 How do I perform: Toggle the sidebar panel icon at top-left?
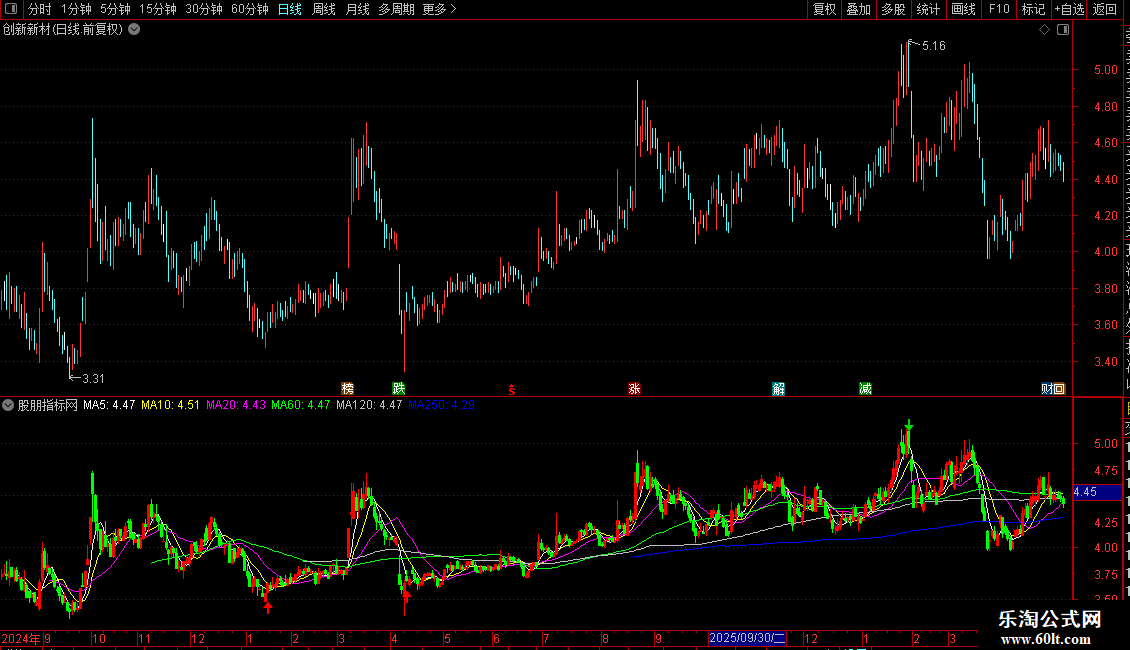11,9
